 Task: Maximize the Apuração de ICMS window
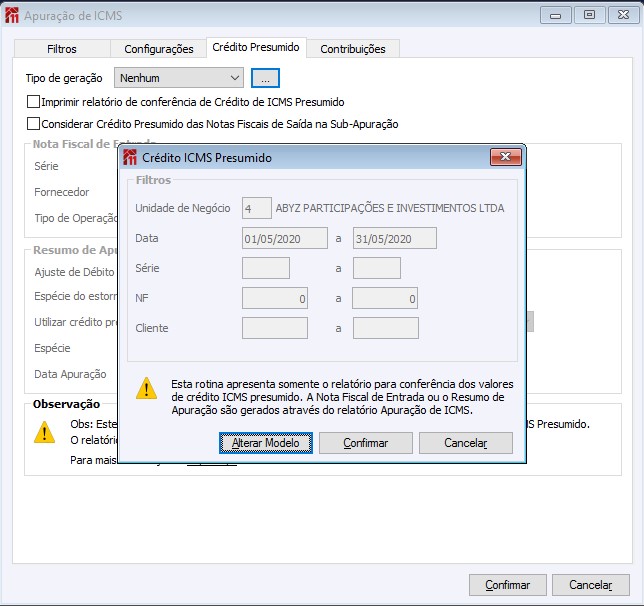(589, 15)
